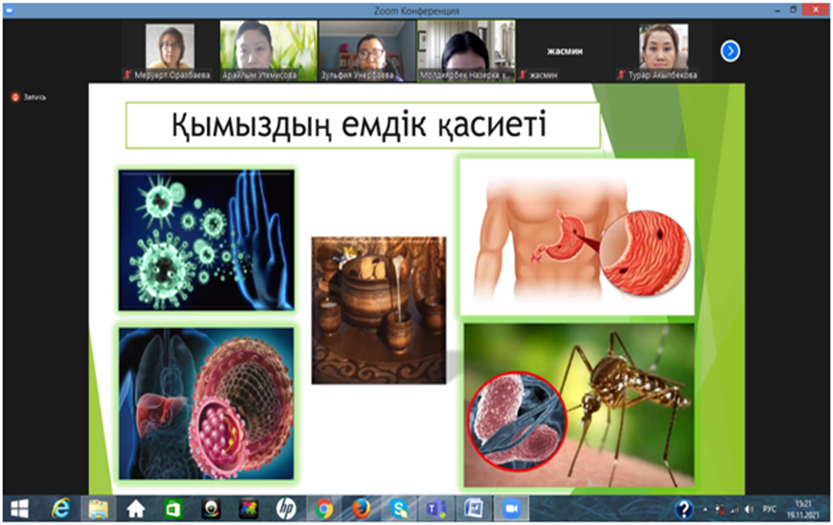Click the next participants arrow button
Screen dimensions: 833x525
point(730,50)
